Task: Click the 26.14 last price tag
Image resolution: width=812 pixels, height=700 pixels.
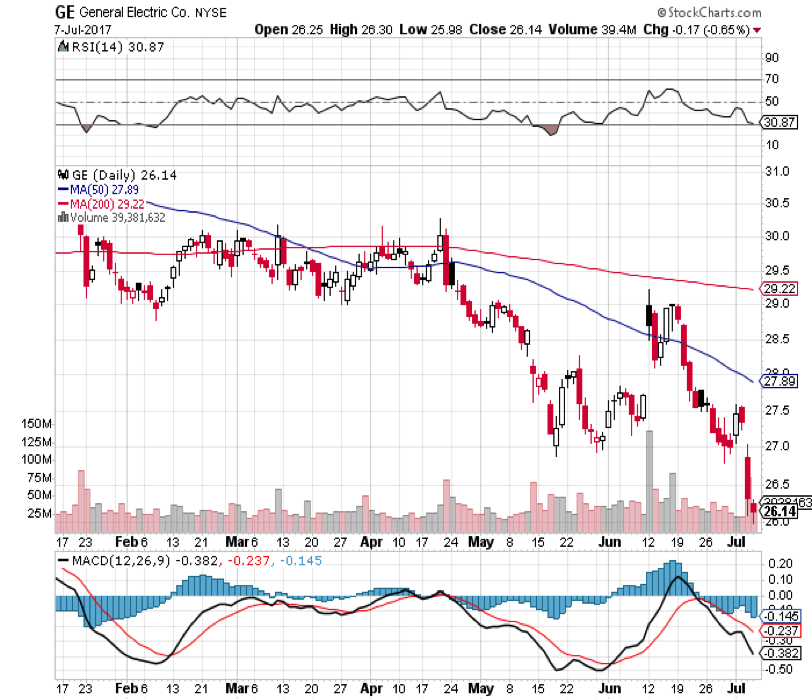Action: [777, 510]
